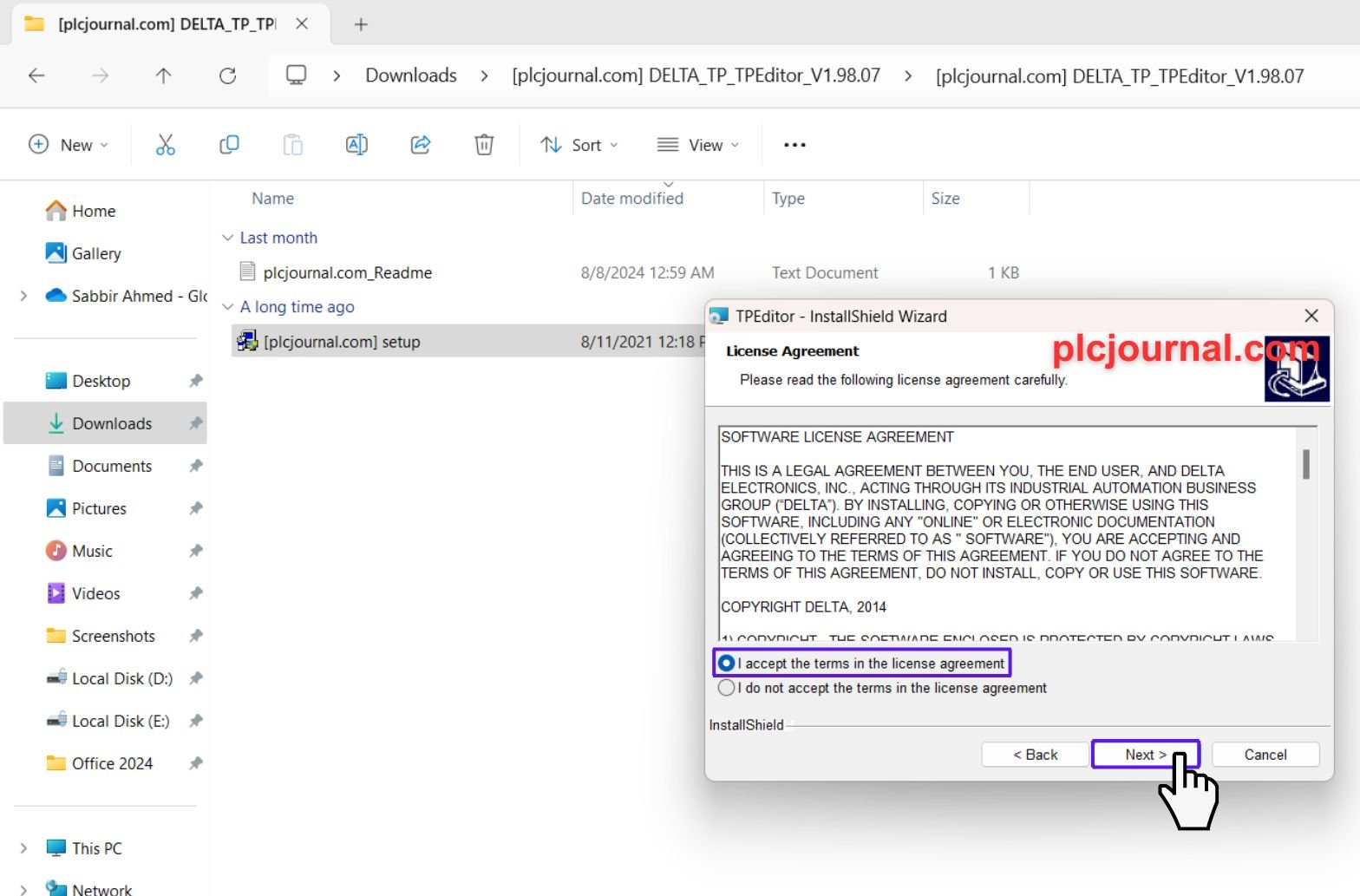Click the license agreement text scrollbar
This screenshot has width=1360, height=896.
tap(1306, 464)
